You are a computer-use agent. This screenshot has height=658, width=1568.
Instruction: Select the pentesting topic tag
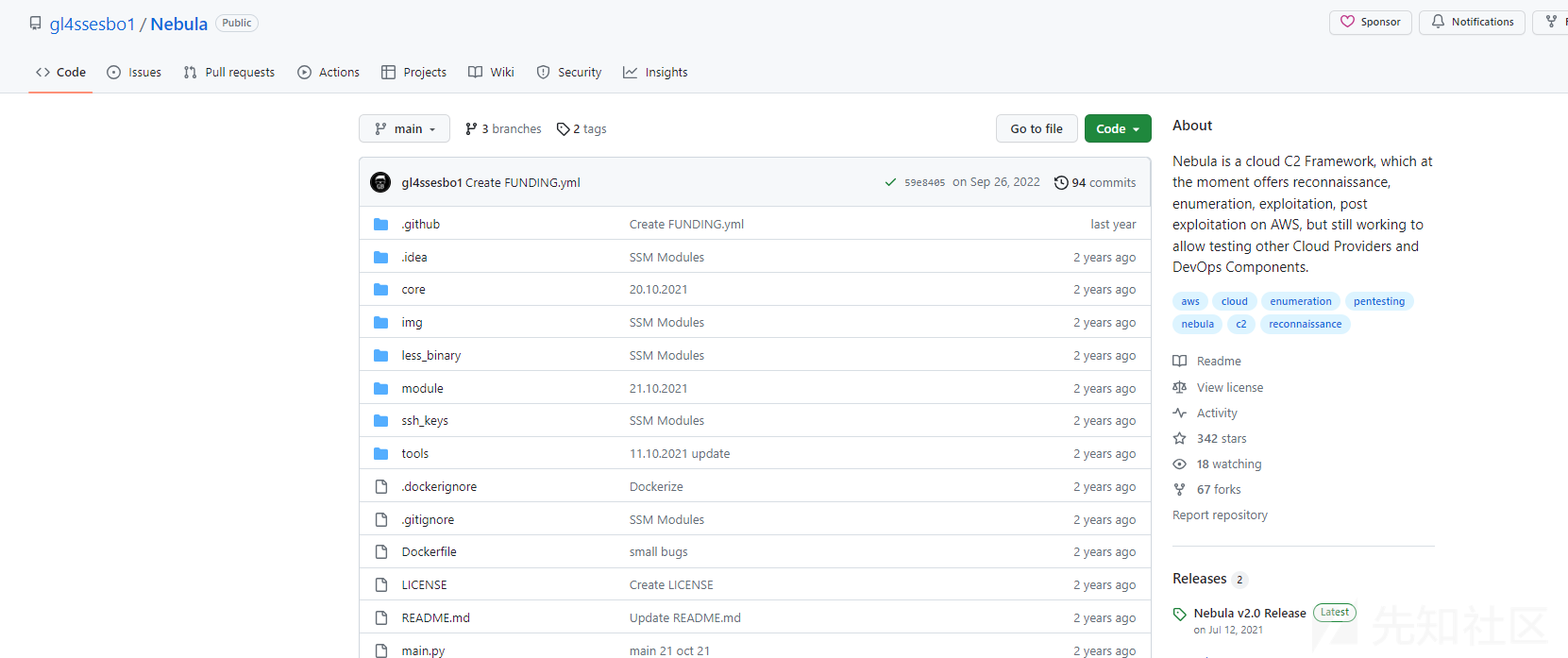[x=1379, y=301]
